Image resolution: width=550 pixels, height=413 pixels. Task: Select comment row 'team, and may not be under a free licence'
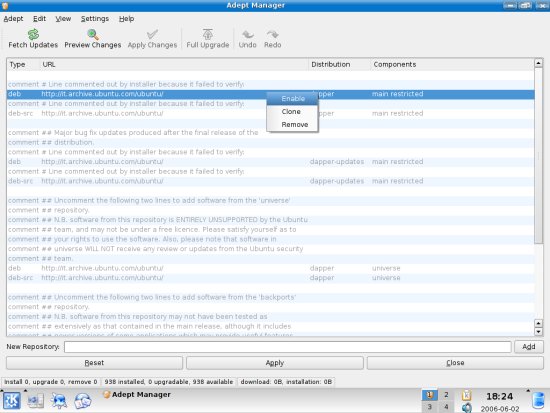pos(270,229)
